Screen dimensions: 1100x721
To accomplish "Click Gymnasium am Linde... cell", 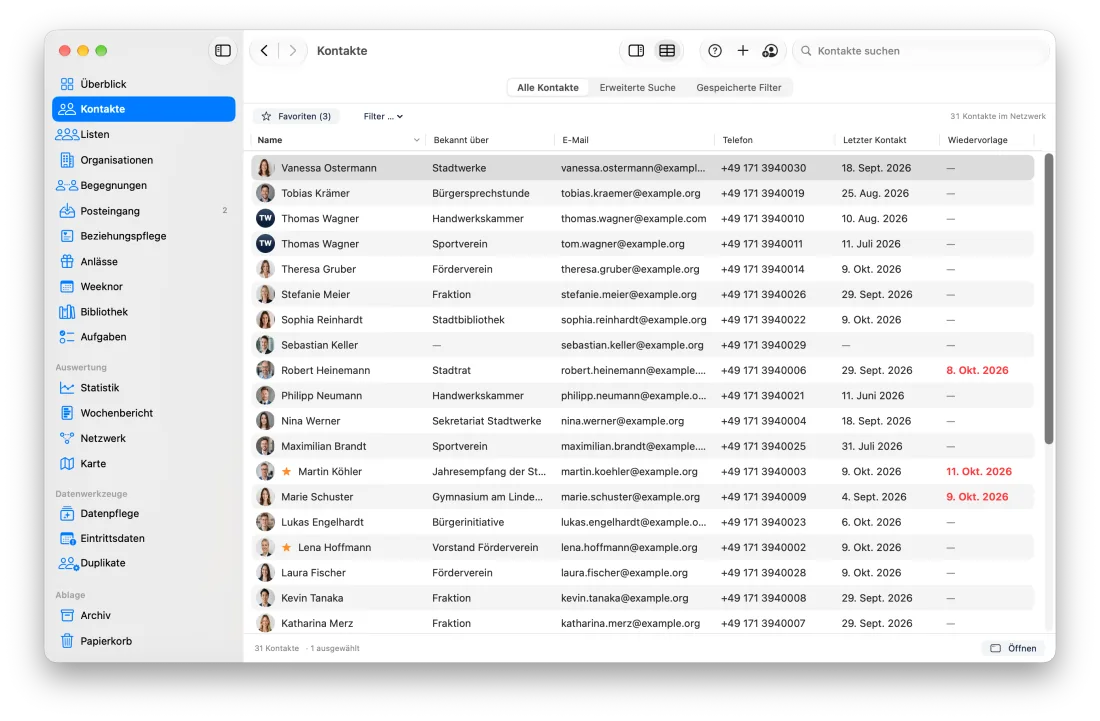I will pos(487,497).
